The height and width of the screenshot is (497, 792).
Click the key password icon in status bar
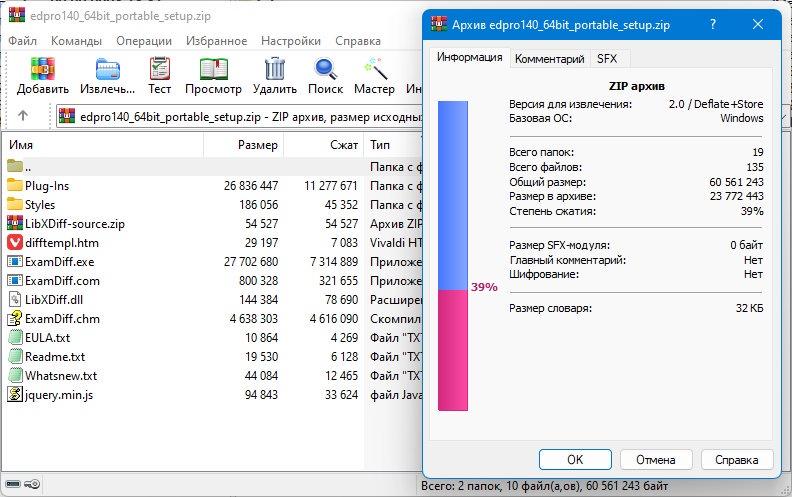[32, 484]
